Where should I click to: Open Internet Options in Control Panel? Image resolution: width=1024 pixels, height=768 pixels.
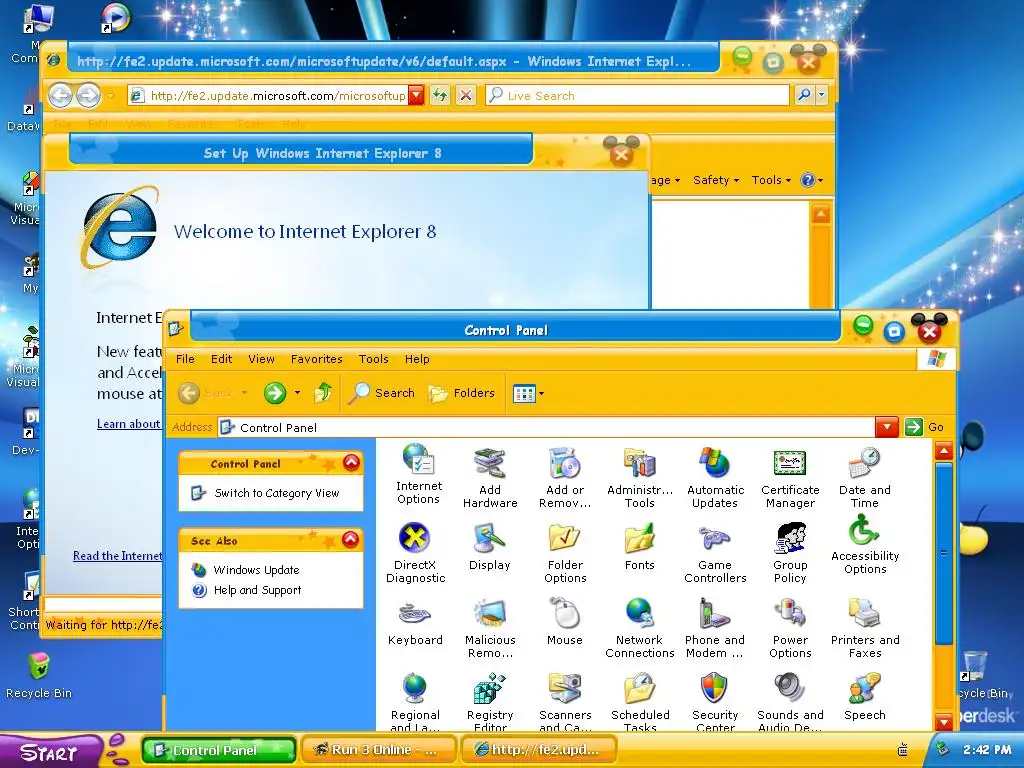(418, 474)
